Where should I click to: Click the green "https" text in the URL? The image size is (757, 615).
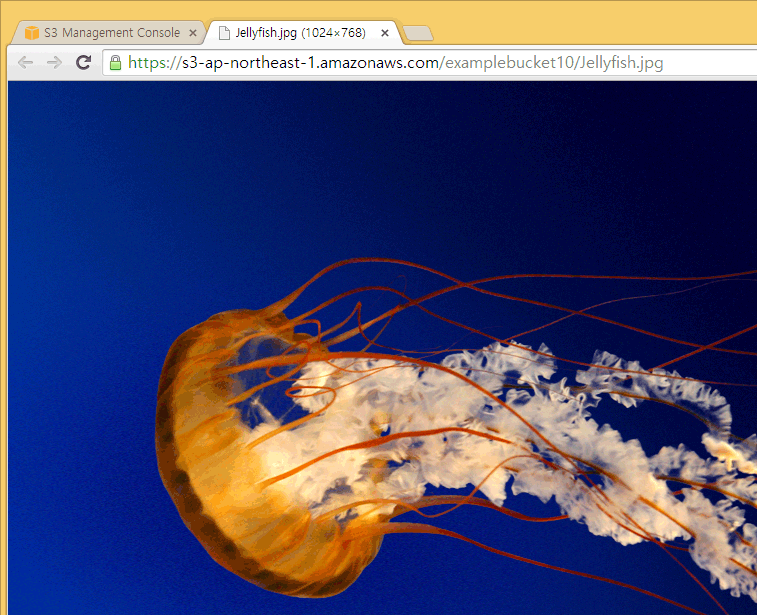coord(148,63)
